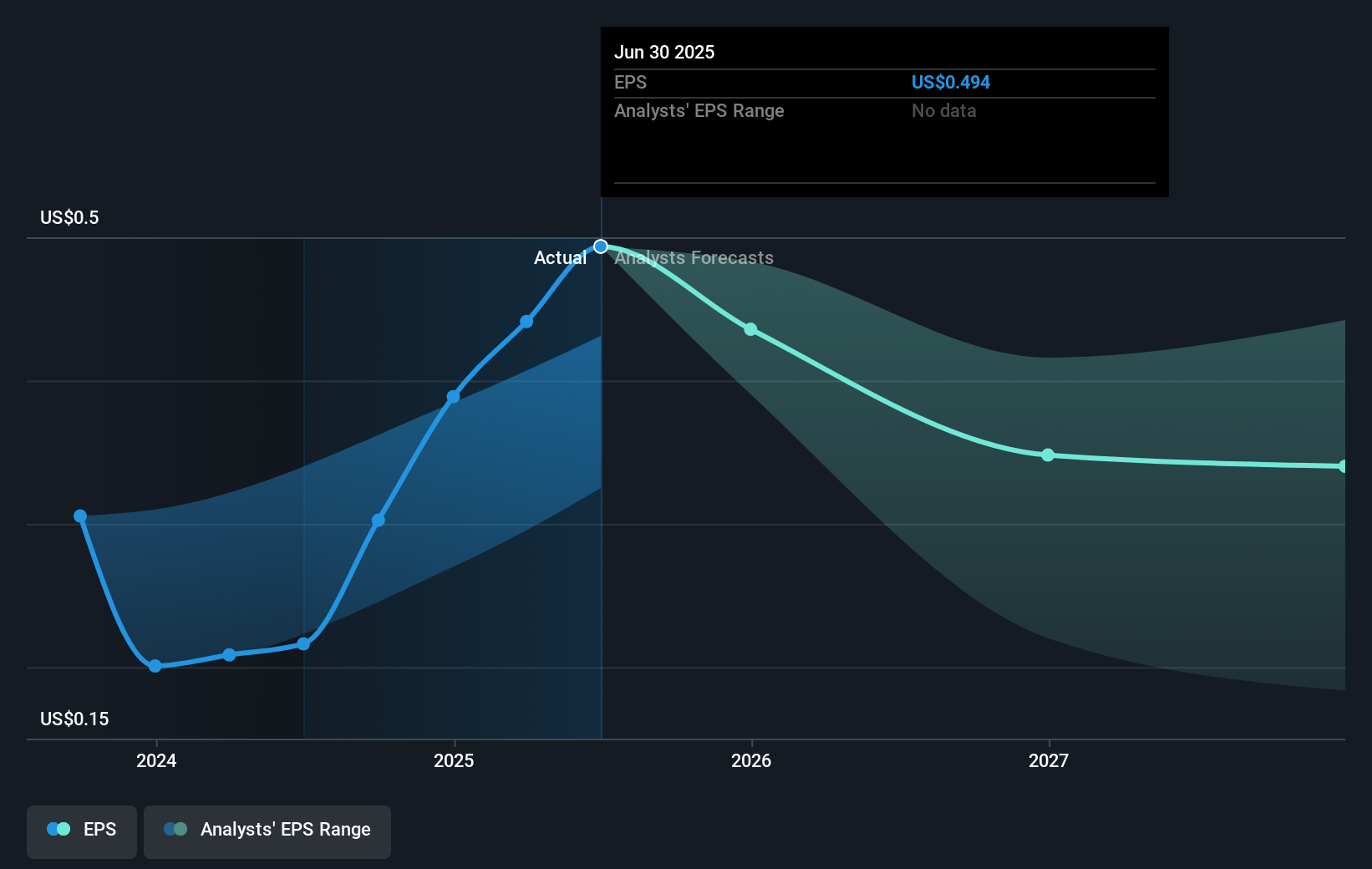Click the US$0.494 EPS value in tooltip
Viewport: 1372px width, 869px height.
[x=951, y=82]
